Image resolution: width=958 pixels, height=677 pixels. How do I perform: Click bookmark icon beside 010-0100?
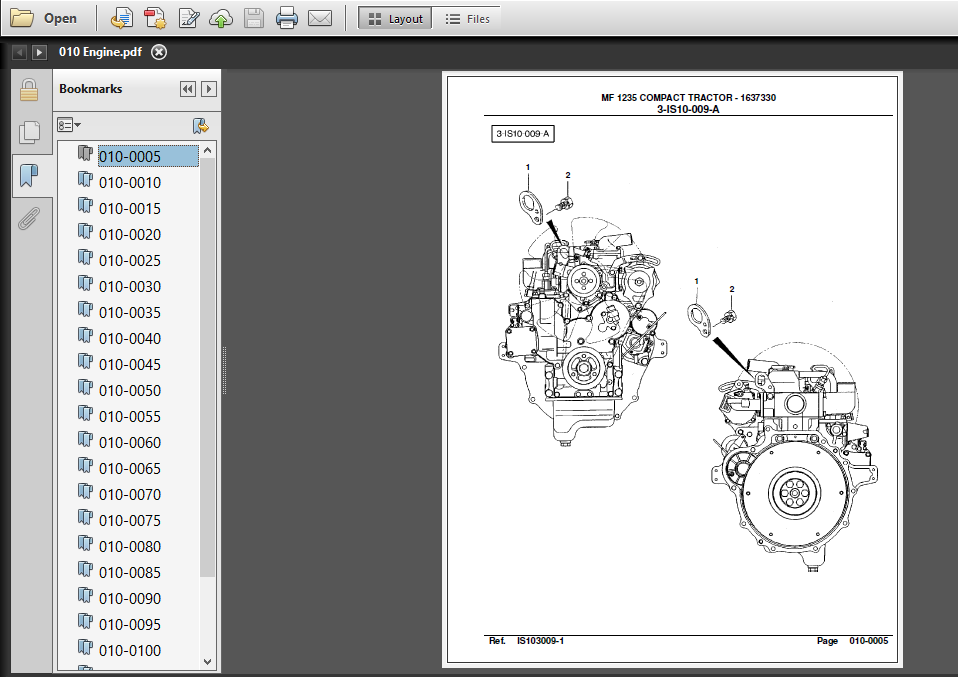pos(86,646)
